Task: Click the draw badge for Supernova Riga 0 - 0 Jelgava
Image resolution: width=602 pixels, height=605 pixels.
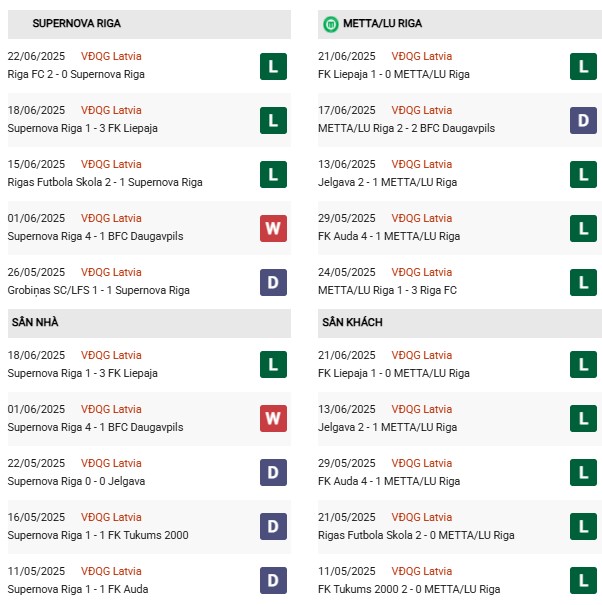Action: pos(273,473)
